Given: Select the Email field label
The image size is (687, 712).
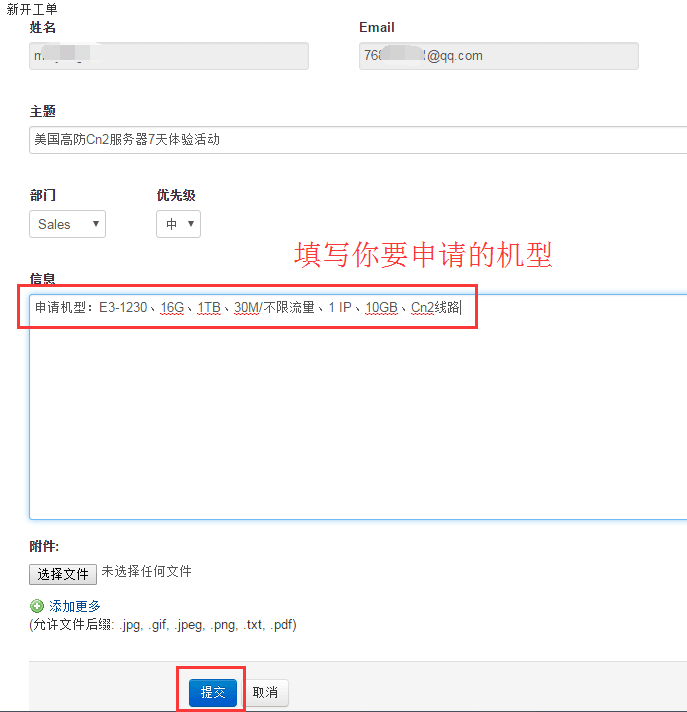Looking at the screenshot, I should 377,27.
